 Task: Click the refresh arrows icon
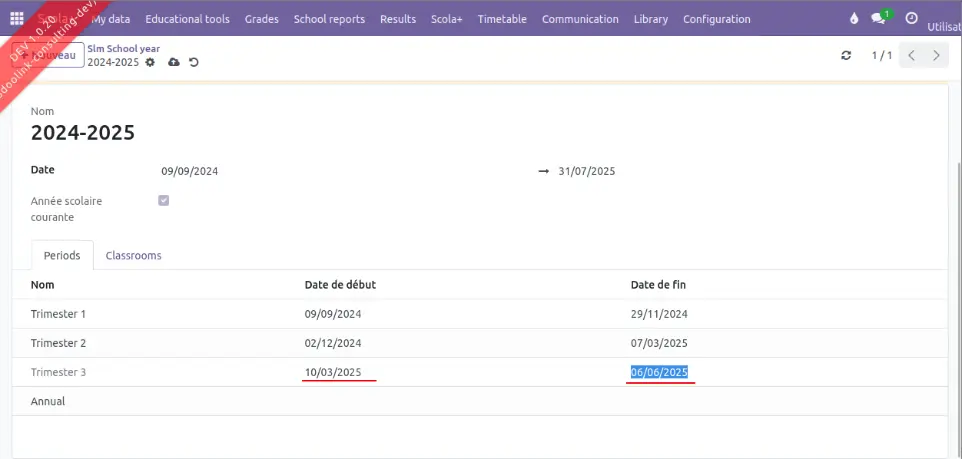(x=846, y=56)
